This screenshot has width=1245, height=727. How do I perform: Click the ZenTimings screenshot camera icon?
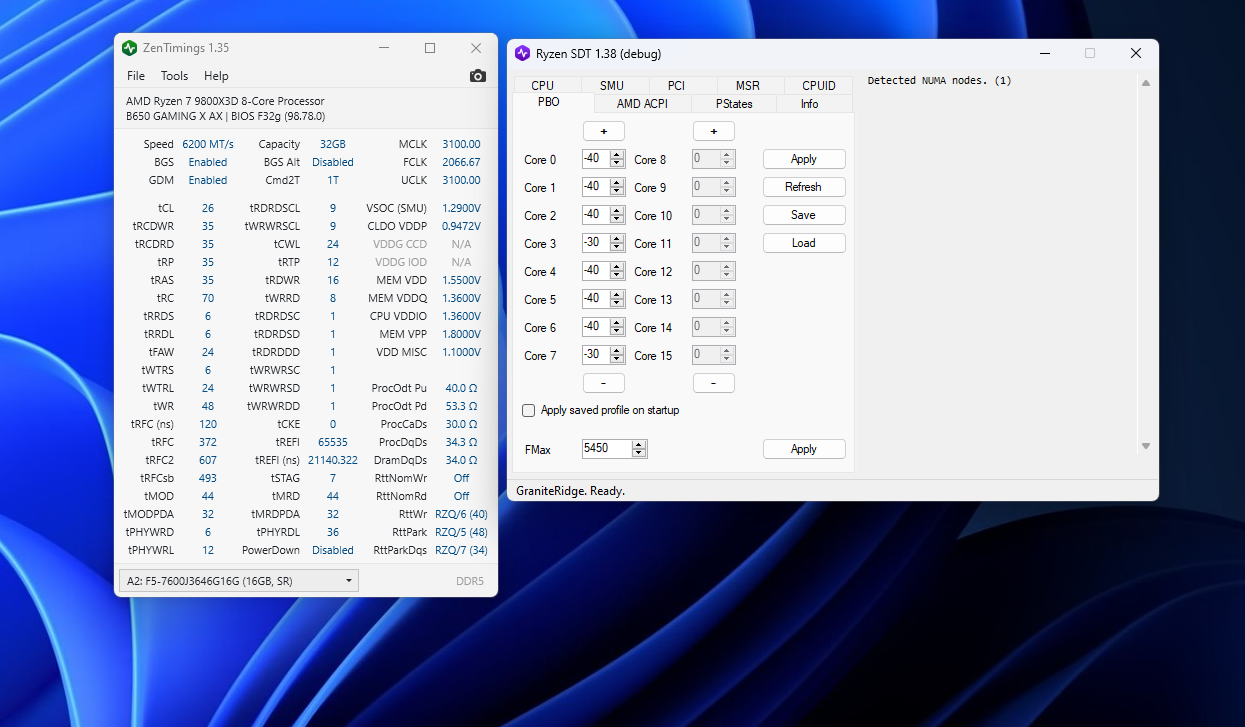[x=478, y=76]
